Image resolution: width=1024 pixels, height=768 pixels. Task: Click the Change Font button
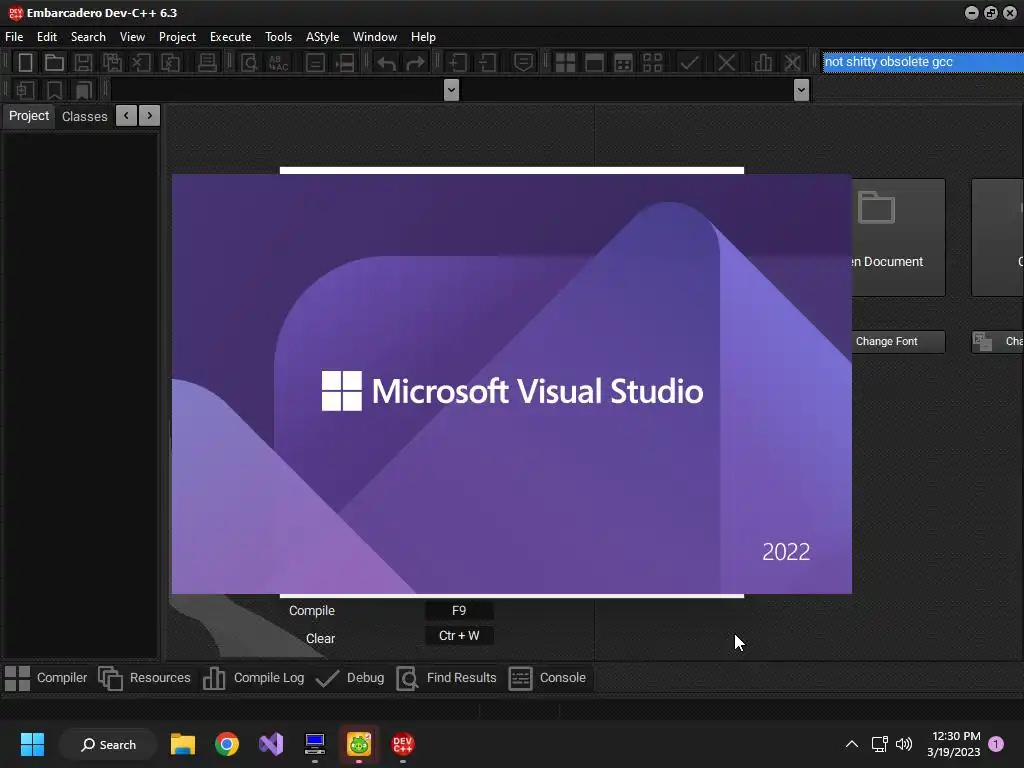[x=898, y=342]
